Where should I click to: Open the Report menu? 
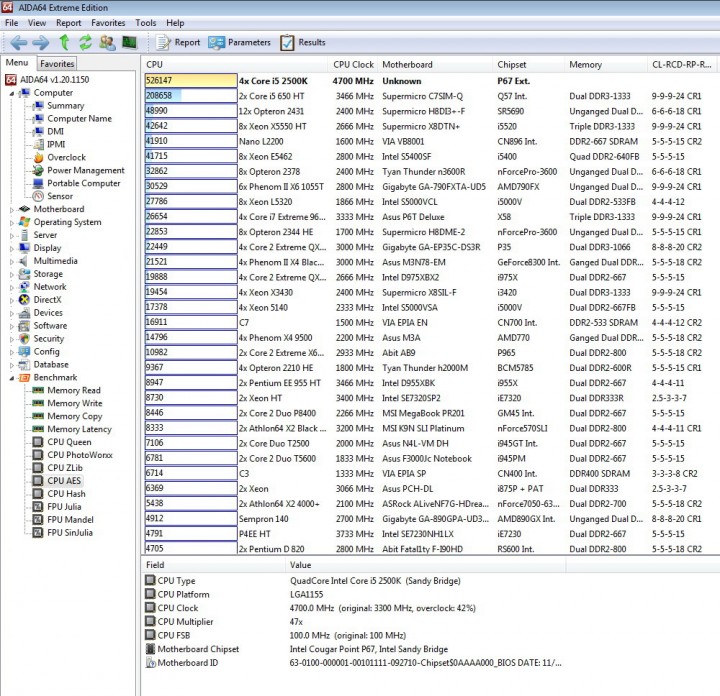[x=68, y=22]
